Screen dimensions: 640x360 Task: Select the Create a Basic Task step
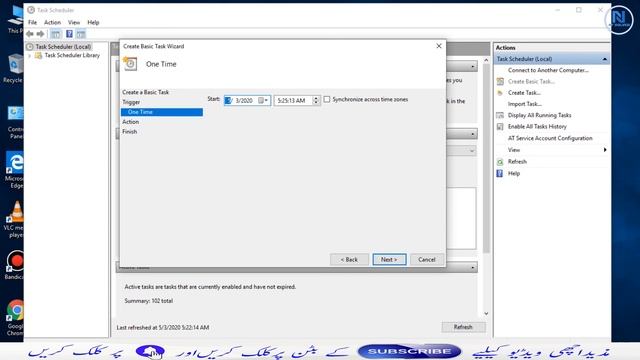click(x=145, y=92)
